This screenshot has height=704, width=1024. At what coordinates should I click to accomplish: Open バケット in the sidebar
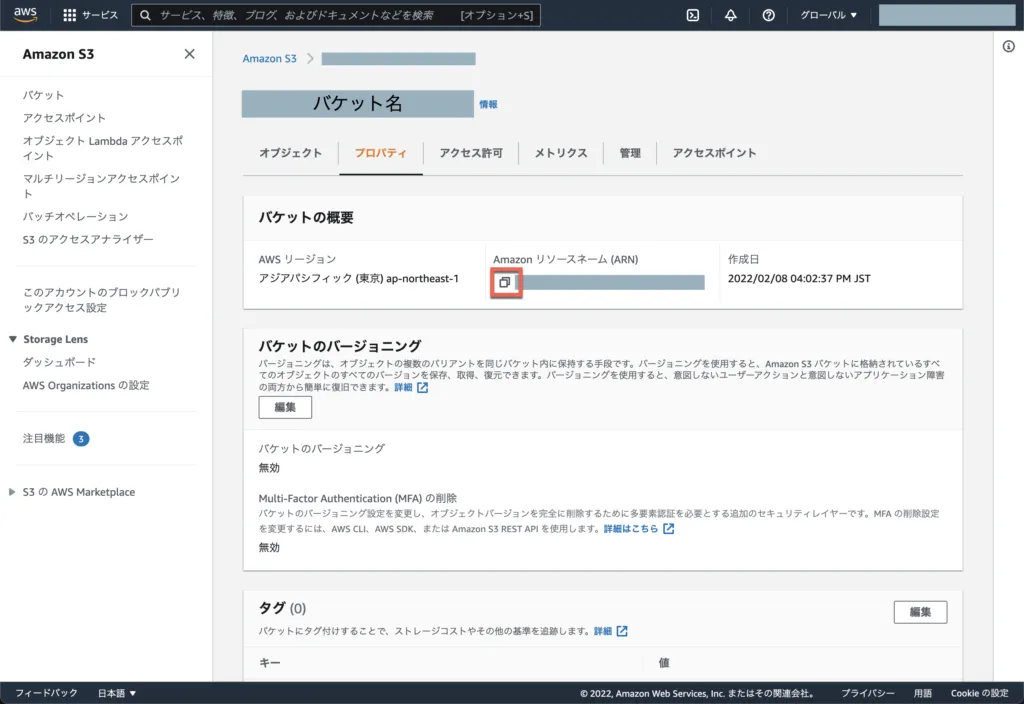click(43, 95)
